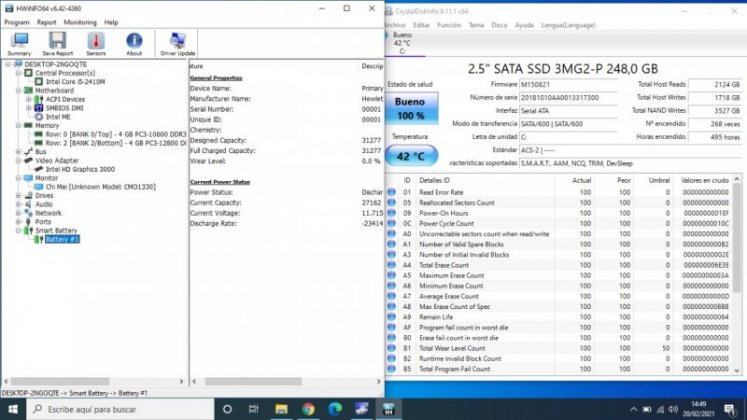
Task: Select the 01 Read Error Rate row
Action: (559, 192)
